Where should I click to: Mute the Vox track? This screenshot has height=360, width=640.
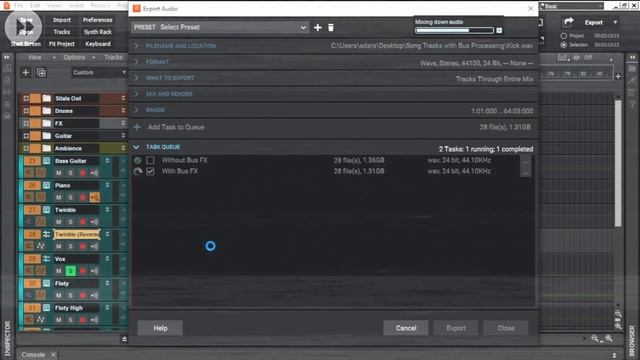pyautogui.click(x=59, y=271)
